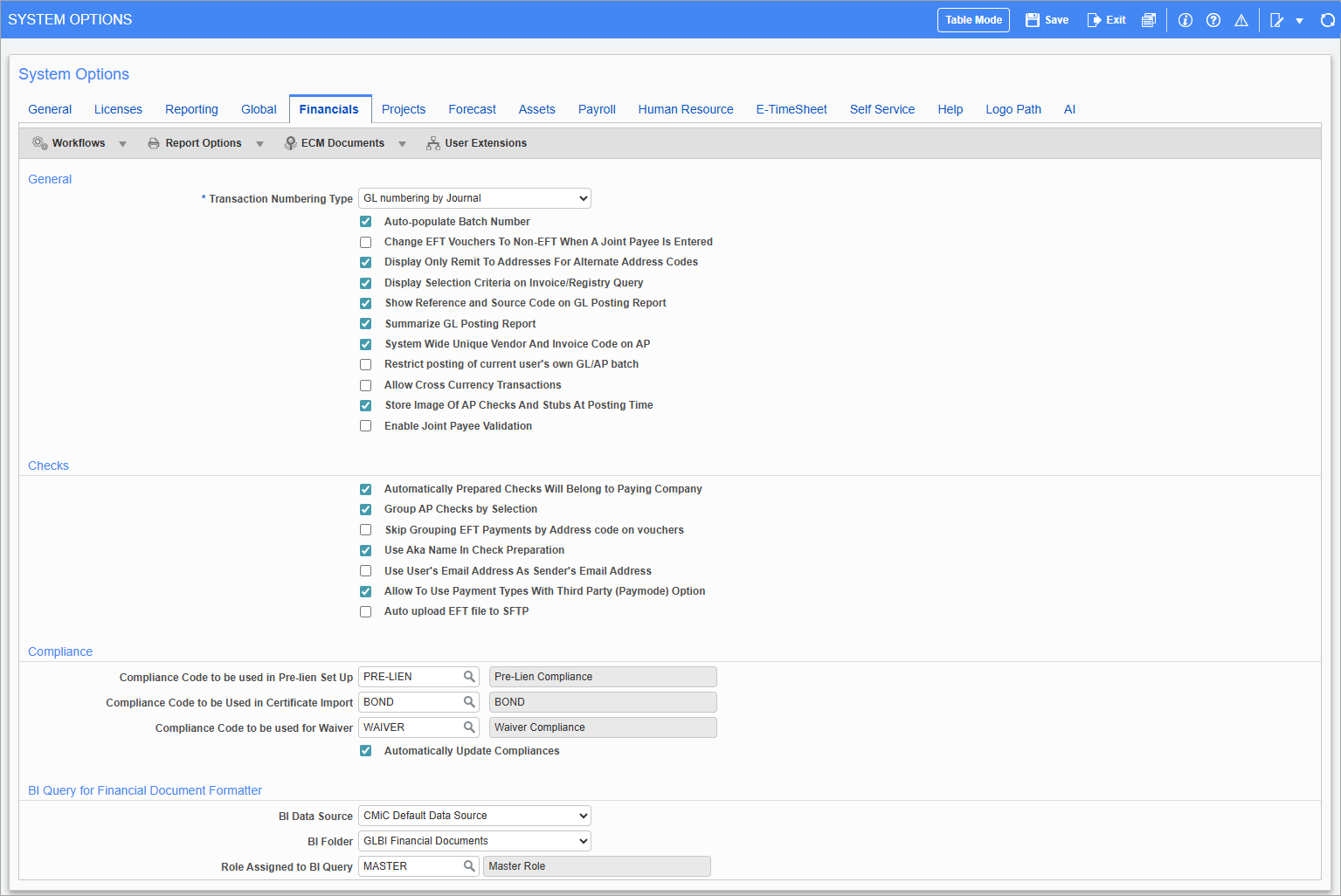Expand Report Options dropdown arrow
Image resolution: width=1341 pixels, height=896 pixels.
click(259, 144)
